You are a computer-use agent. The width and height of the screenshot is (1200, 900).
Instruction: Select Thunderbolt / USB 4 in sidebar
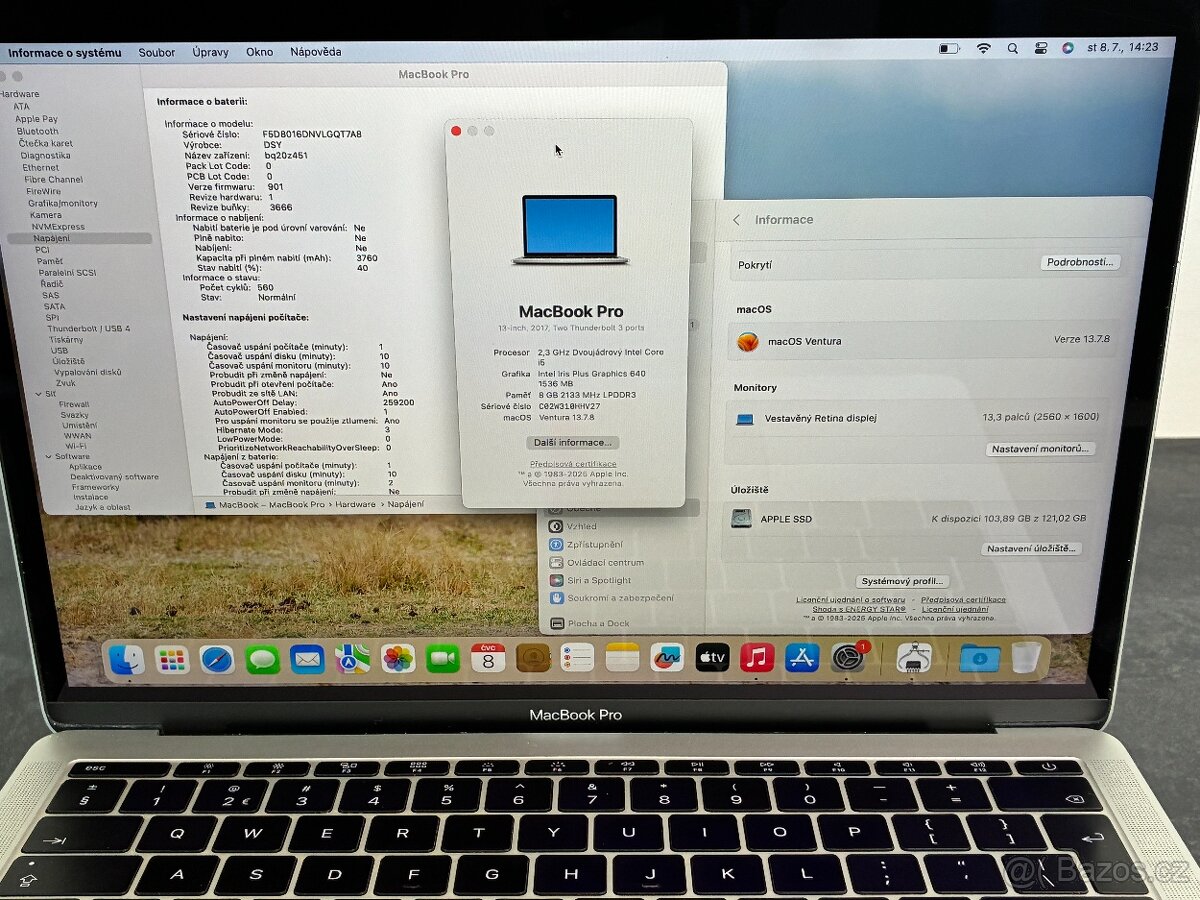(89, 328)
